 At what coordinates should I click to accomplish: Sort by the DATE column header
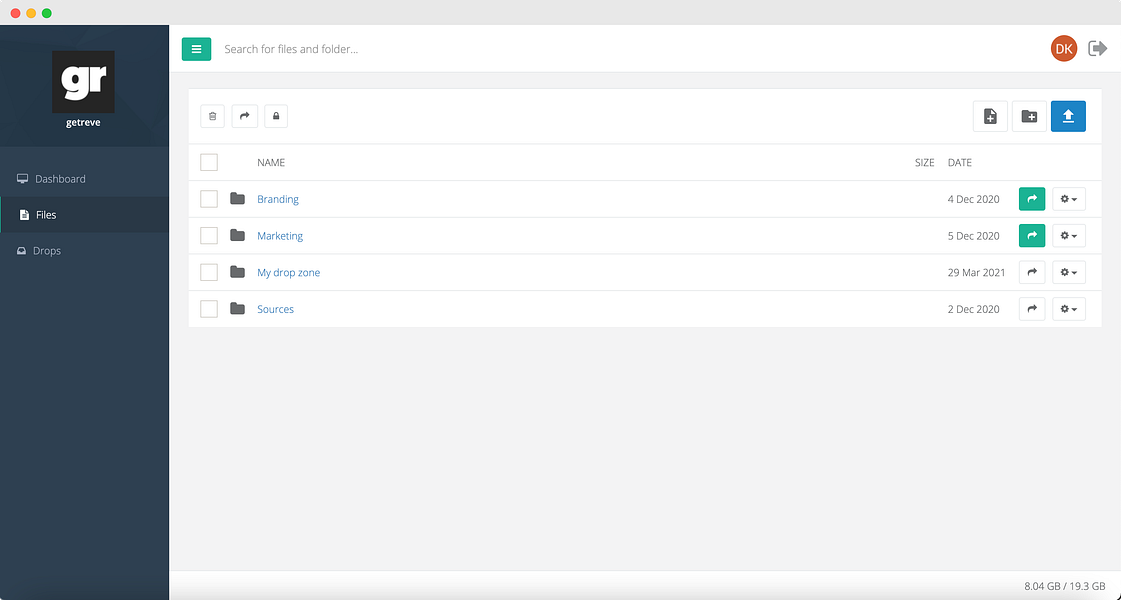point(959,162)
